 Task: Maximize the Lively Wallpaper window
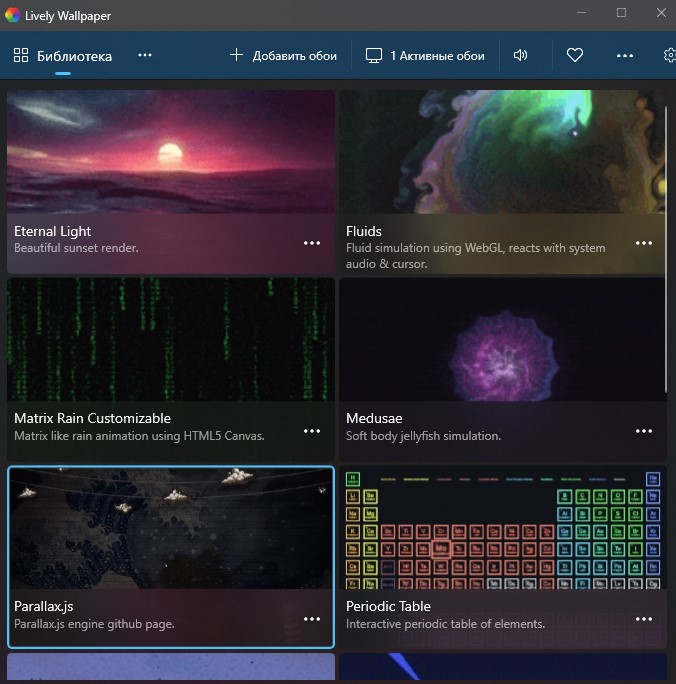click(621, 13)
